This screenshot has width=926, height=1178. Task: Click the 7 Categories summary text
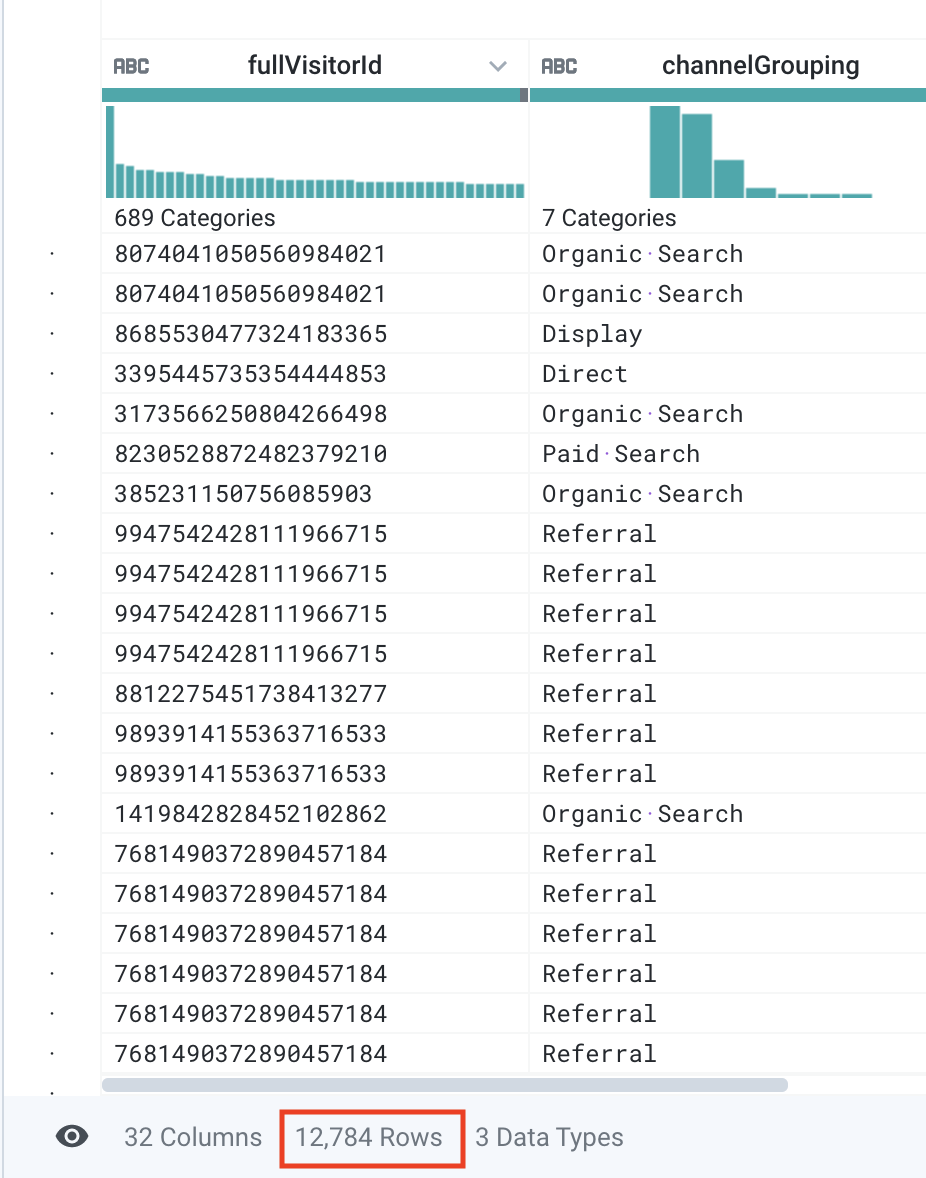pos(608,218)
